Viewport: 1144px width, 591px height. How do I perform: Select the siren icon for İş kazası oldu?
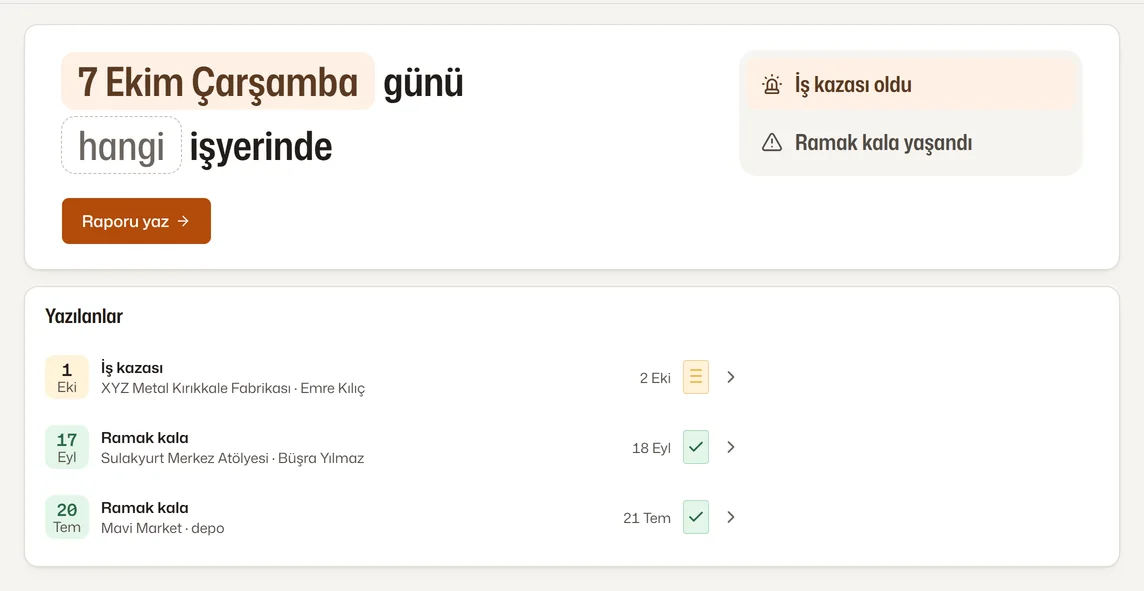click(x=772, y=85)
